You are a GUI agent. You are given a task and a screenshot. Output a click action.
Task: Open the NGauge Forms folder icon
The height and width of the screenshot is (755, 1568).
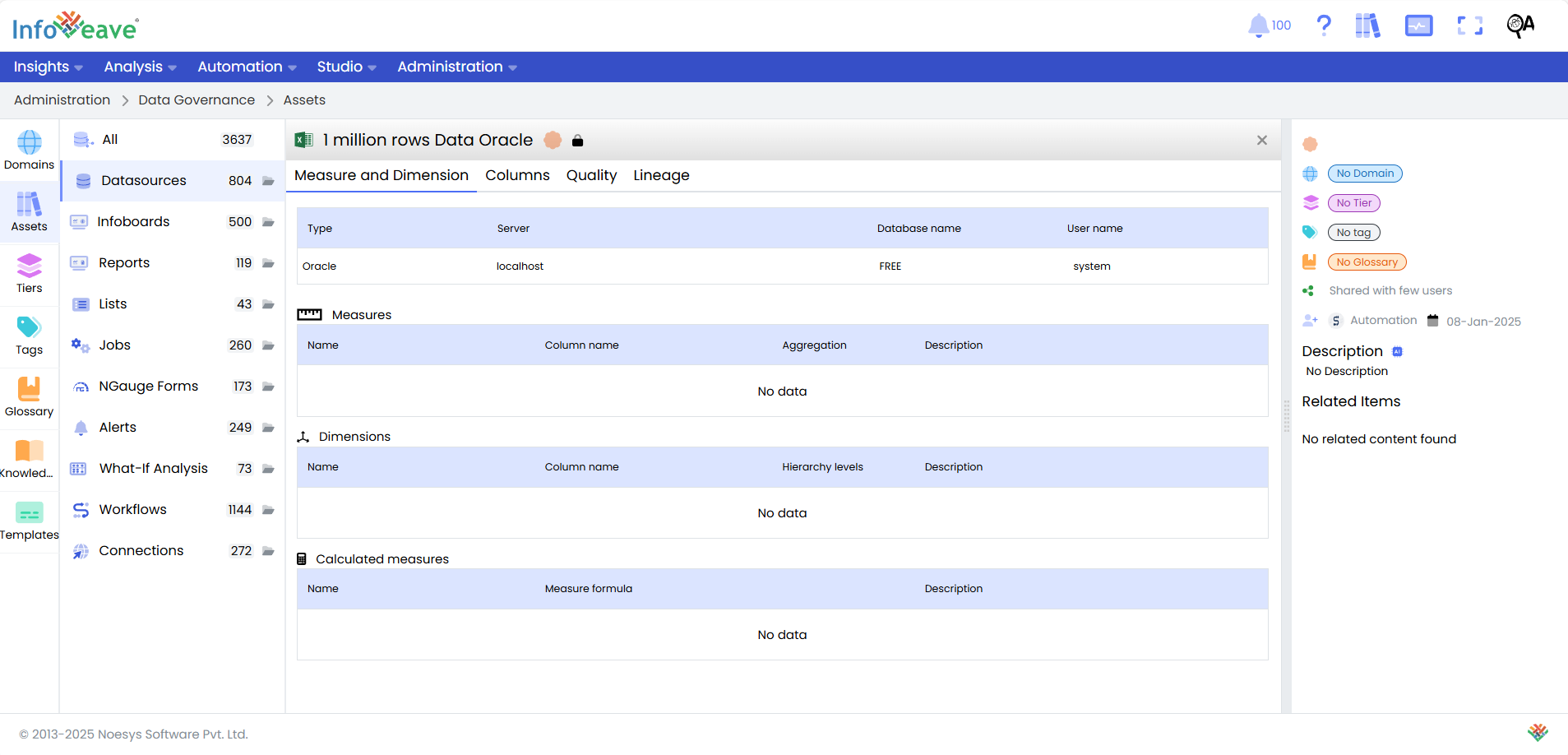point(268,387)
